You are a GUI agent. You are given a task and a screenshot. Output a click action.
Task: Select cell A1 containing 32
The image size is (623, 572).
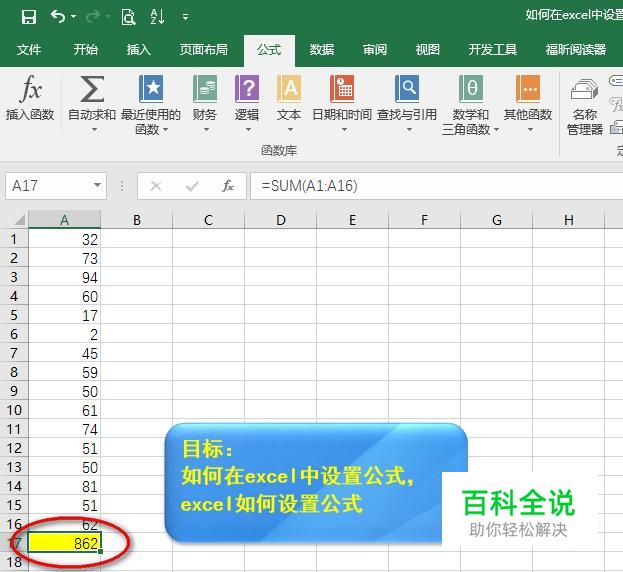65,239
